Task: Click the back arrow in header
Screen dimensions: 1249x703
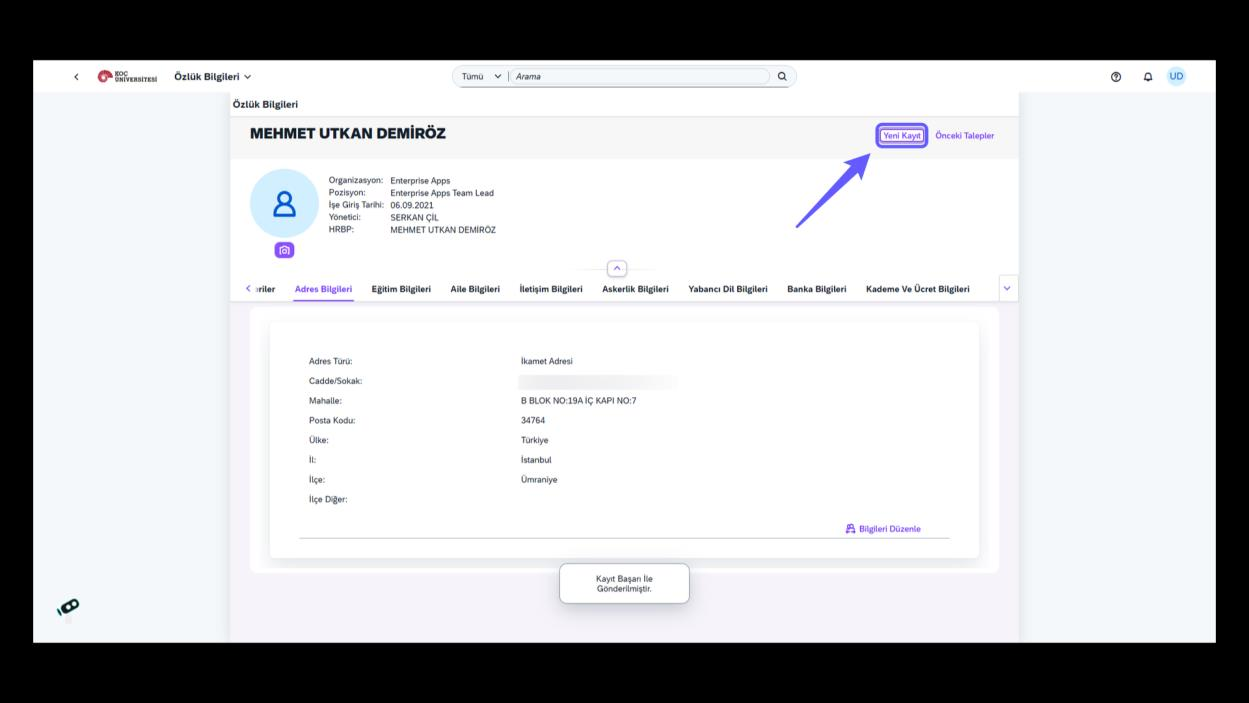Action: coord(77,77)
